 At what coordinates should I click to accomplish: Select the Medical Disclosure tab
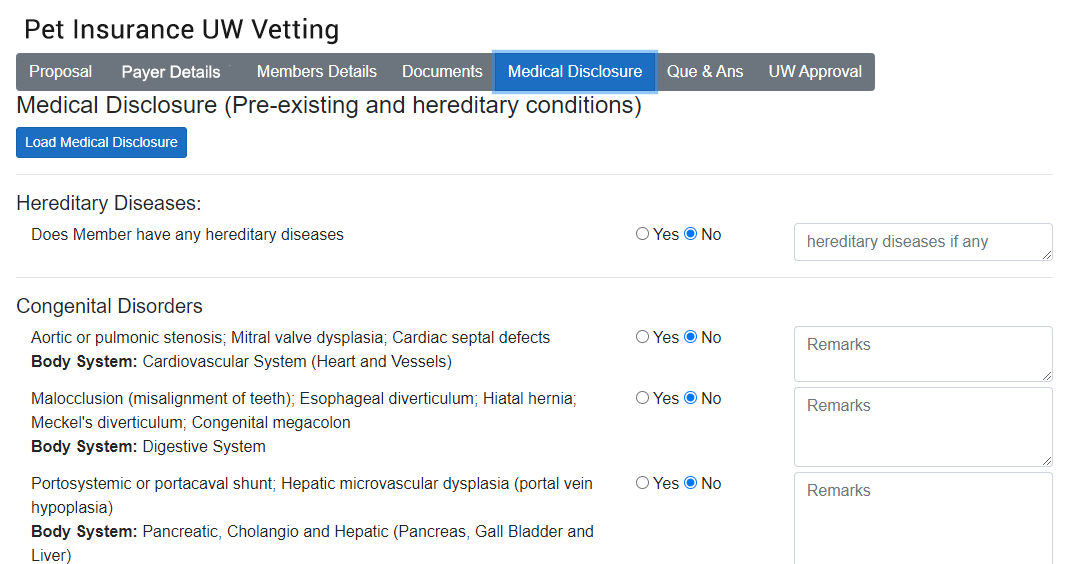coord(575,72)
